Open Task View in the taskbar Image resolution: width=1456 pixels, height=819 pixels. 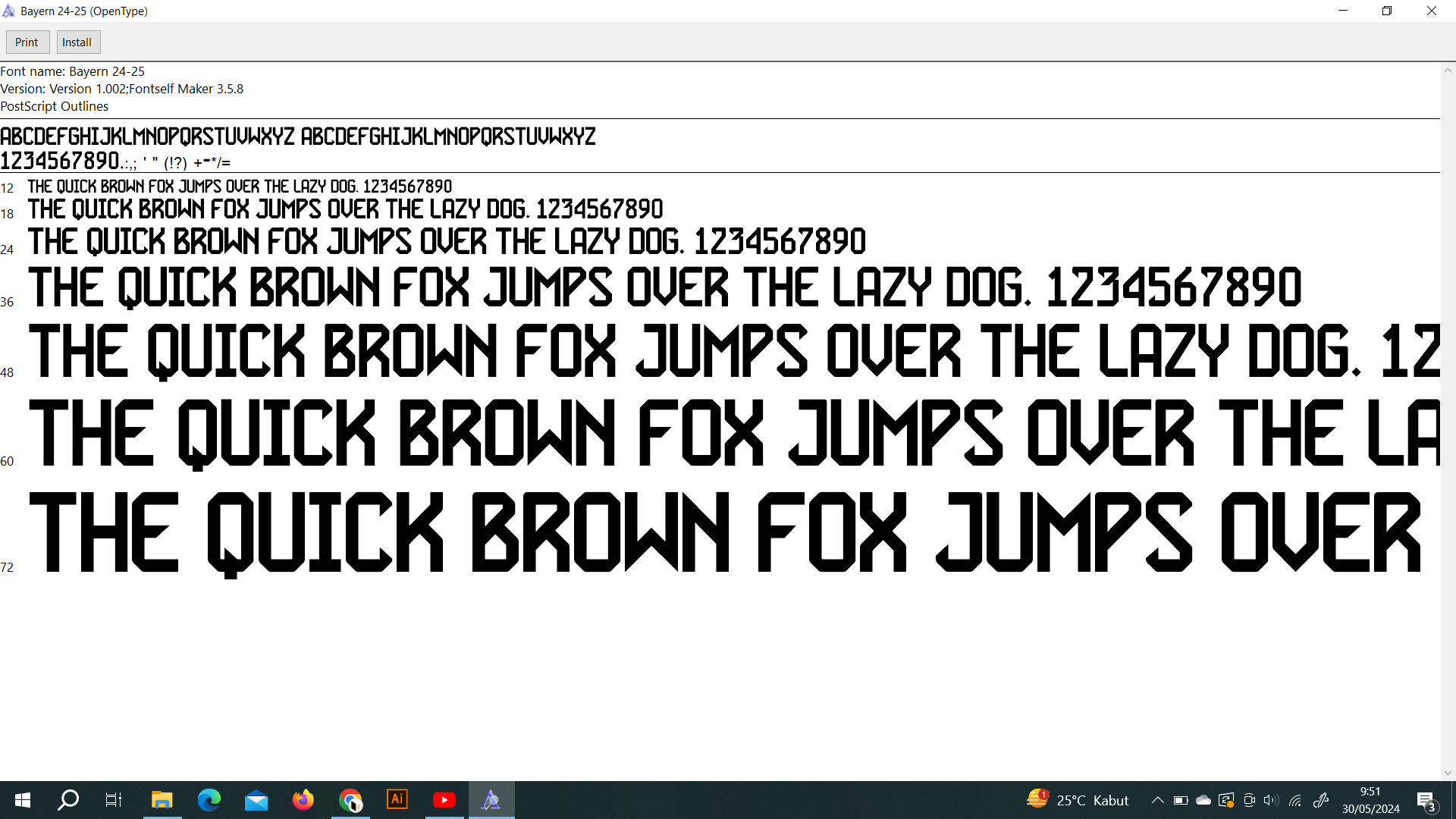click(x=114, y=799)
